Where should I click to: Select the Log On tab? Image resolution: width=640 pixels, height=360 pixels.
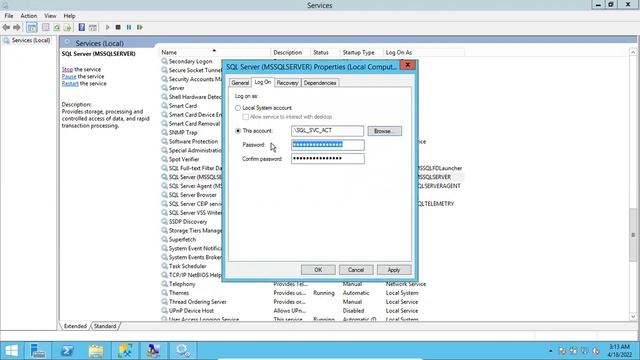click(262, 82)
